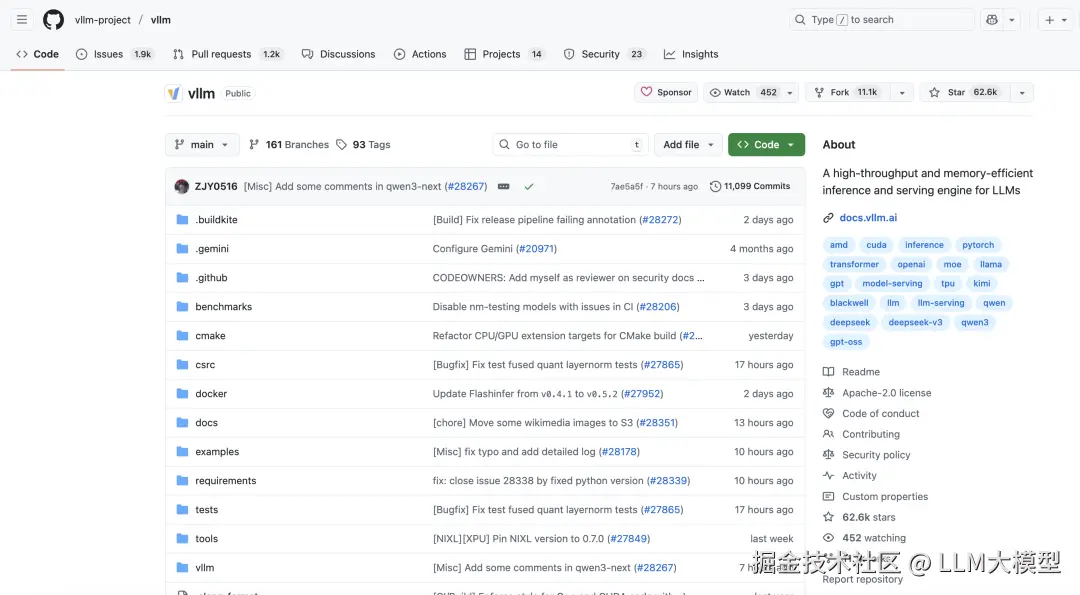Expand the commit message ellipsis button
Image resolution: width=1080 pixels, height=595 pixels.
point(503,187)
